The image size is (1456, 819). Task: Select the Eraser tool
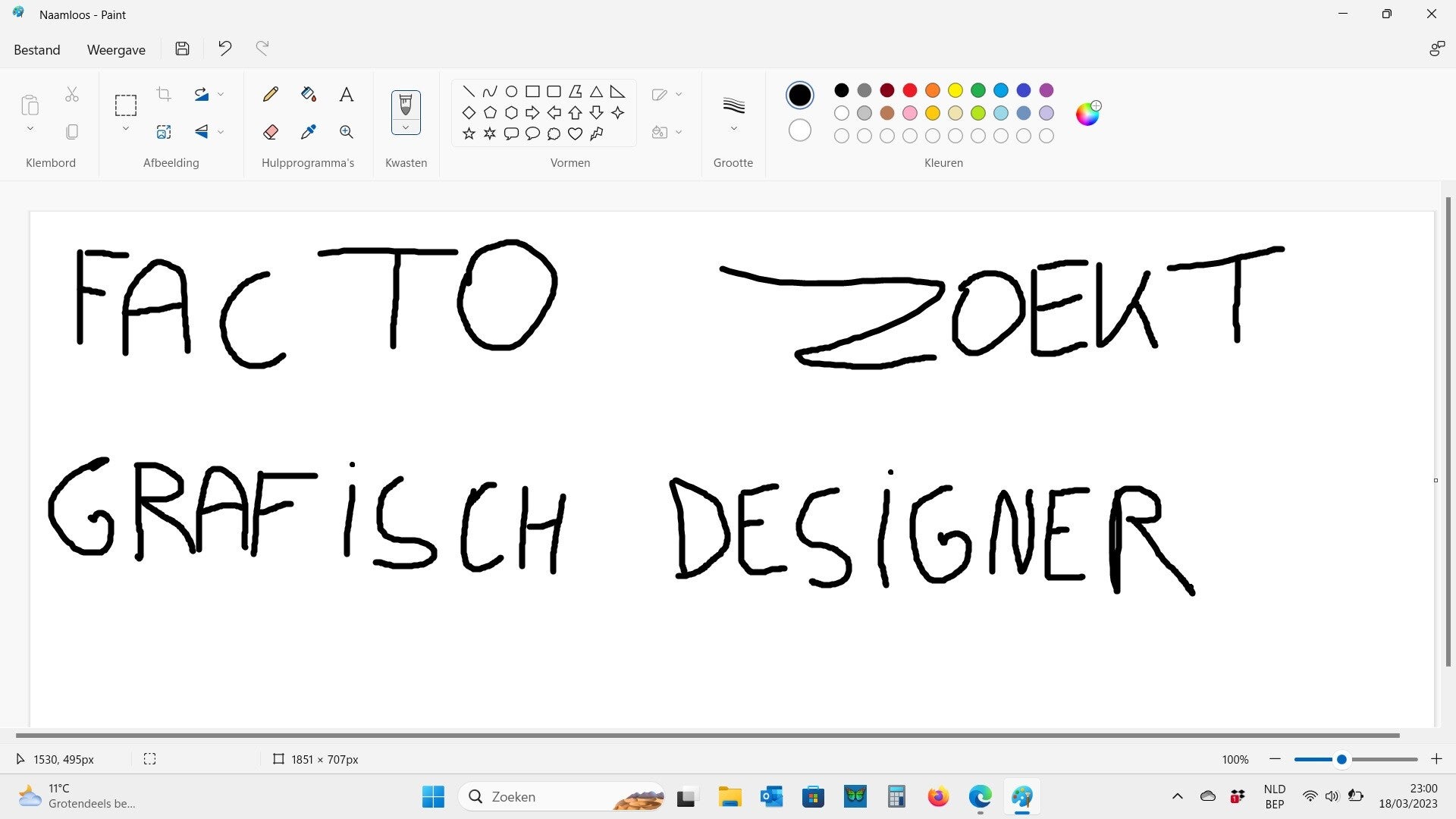270,132
